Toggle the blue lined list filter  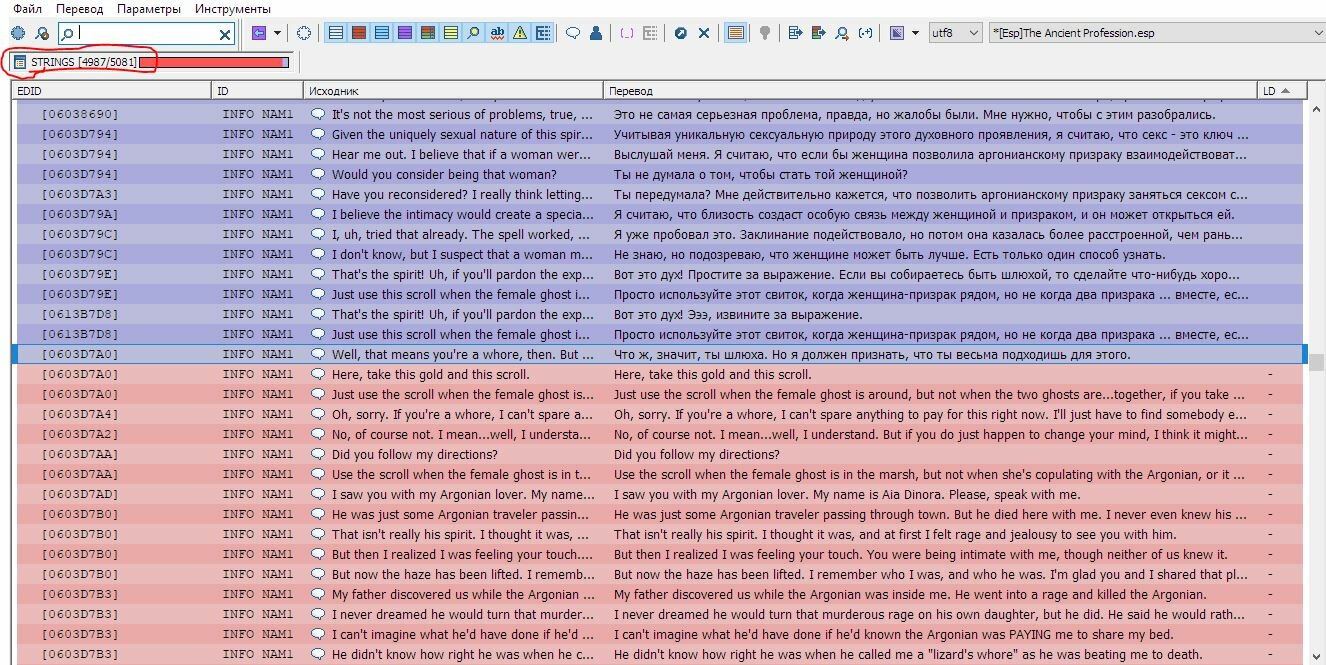pyautogui.click(x=382, y=33)
